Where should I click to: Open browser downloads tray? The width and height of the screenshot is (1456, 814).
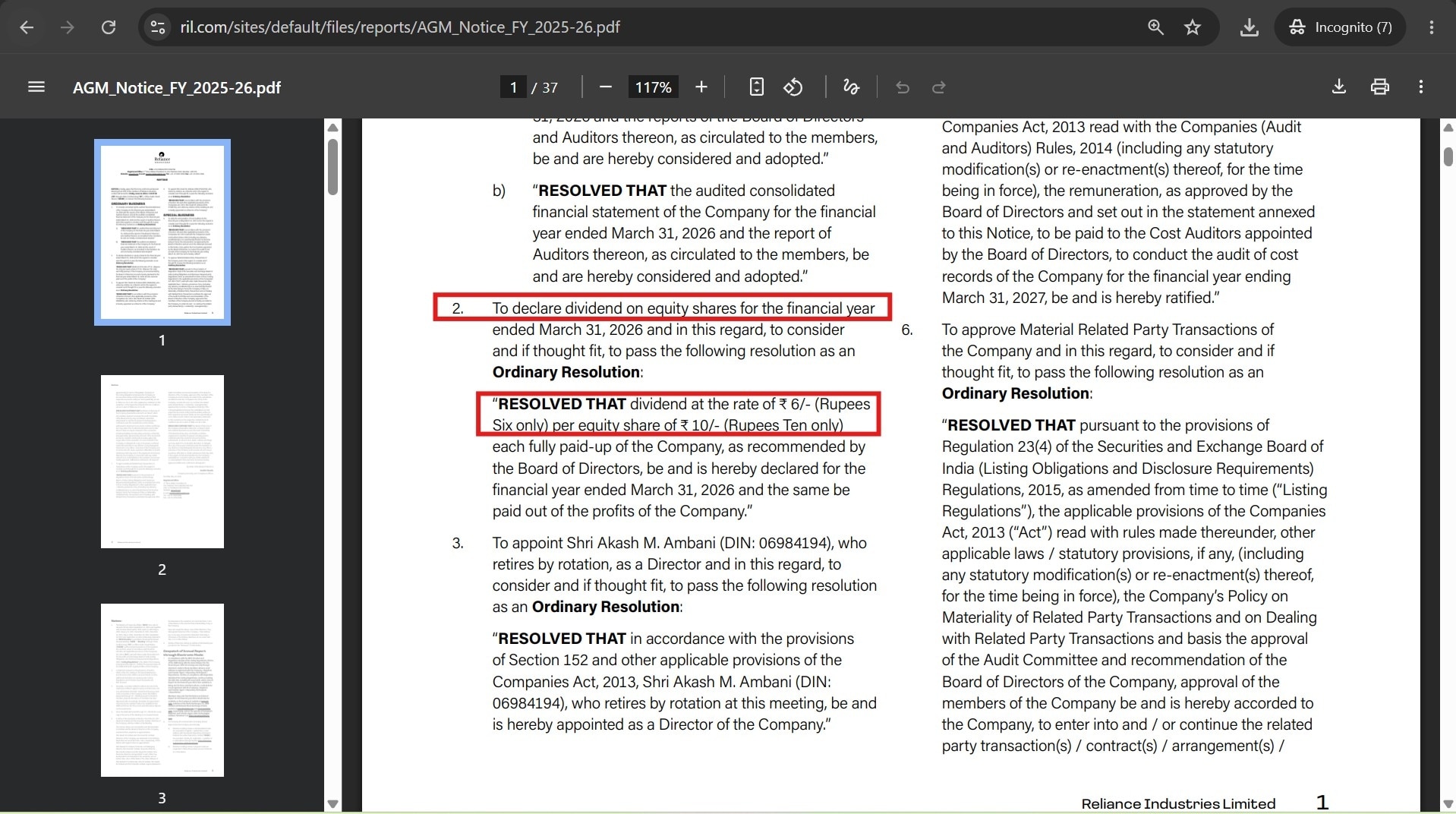1249,27
